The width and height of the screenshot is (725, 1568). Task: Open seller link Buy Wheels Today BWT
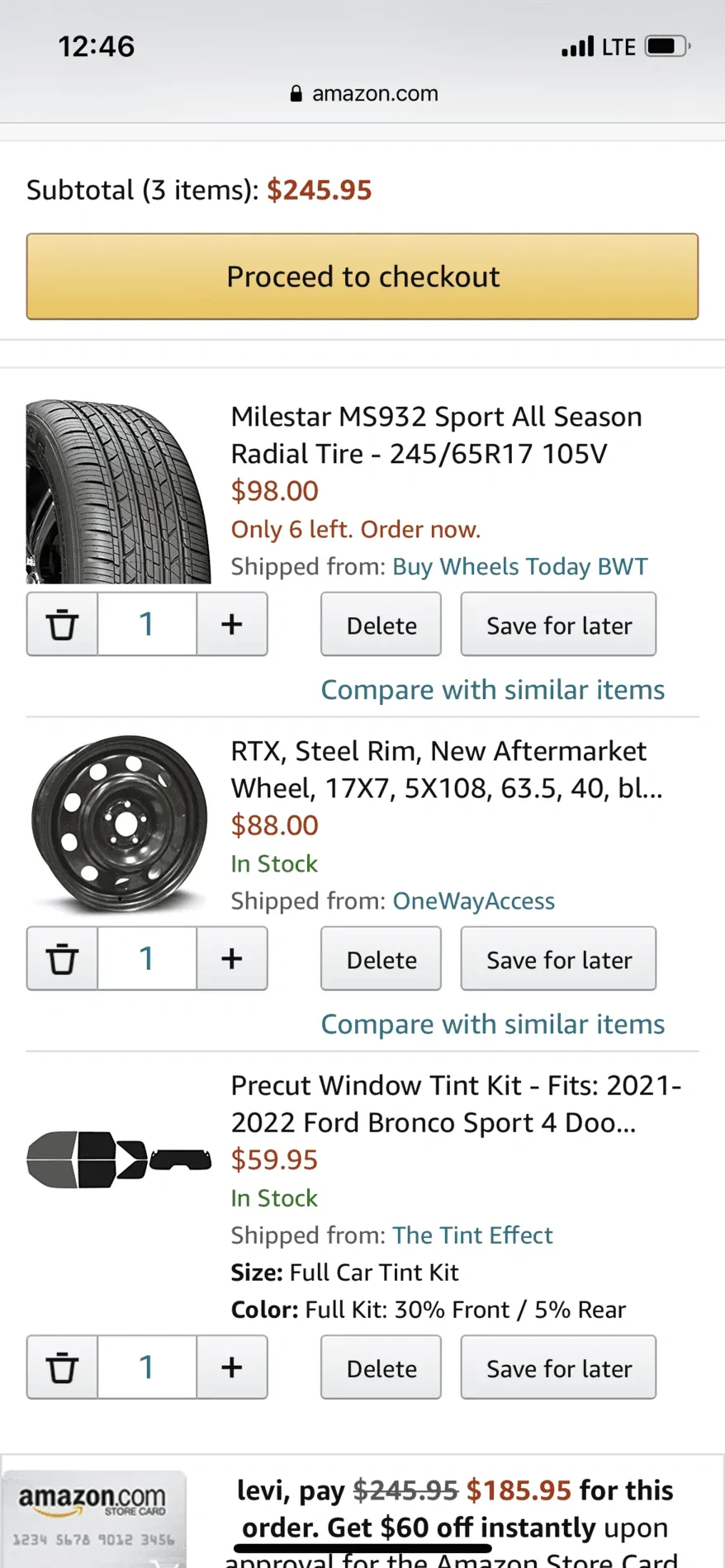pos(519,567)
